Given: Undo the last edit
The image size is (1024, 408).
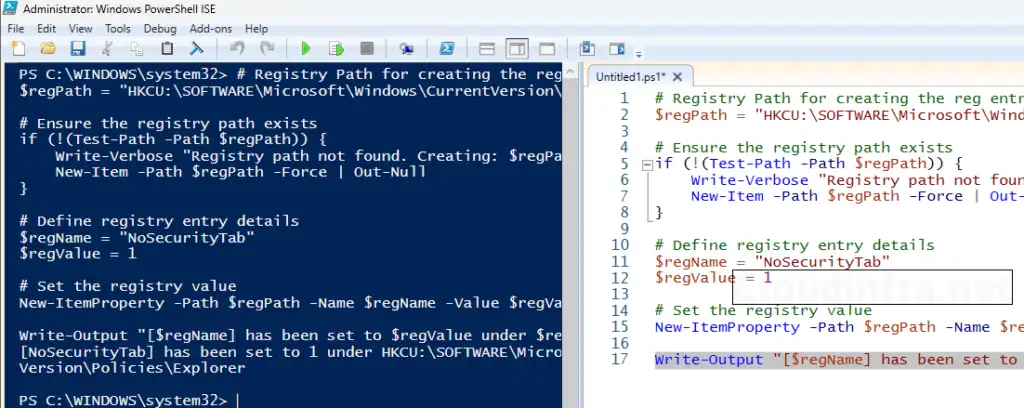Looking at the screenshot, I should click(x=238, y=48).
